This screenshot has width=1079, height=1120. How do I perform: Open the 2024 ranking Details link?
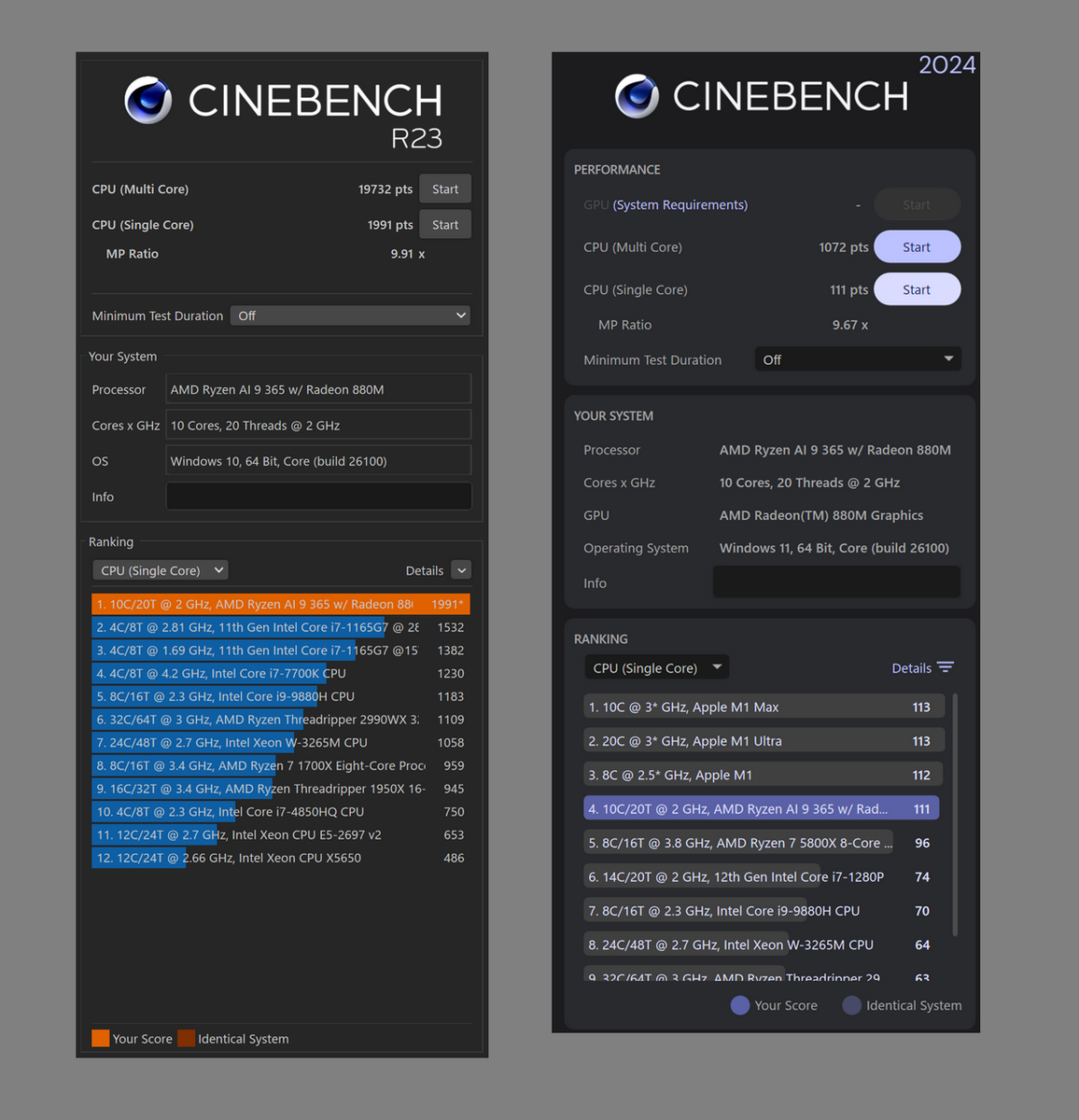(911, 668)
